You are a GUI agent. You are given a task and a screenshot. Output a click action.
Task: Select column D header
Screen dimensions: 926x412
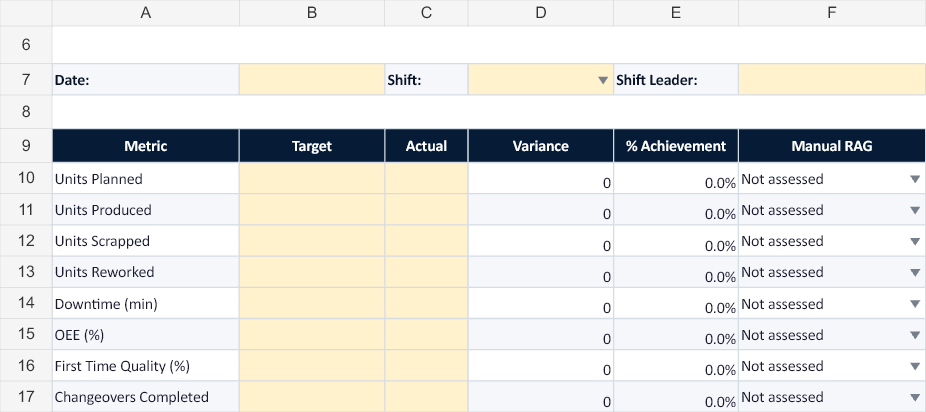[x=540, y=13]
